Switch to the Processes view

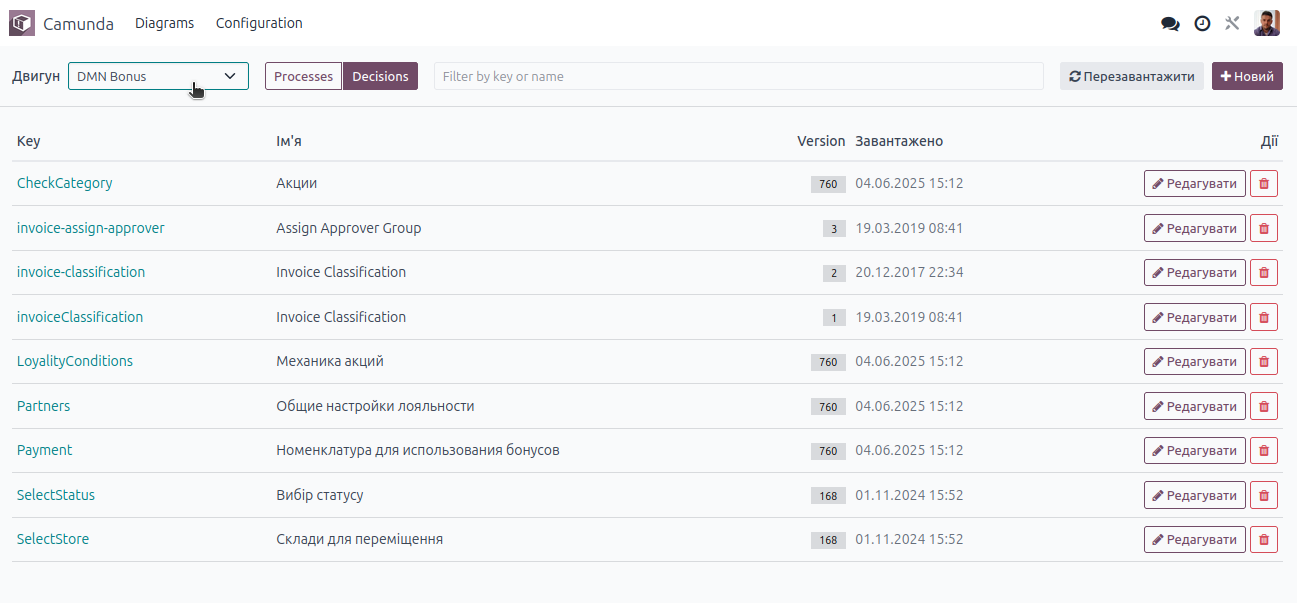[x=303, y=76]
